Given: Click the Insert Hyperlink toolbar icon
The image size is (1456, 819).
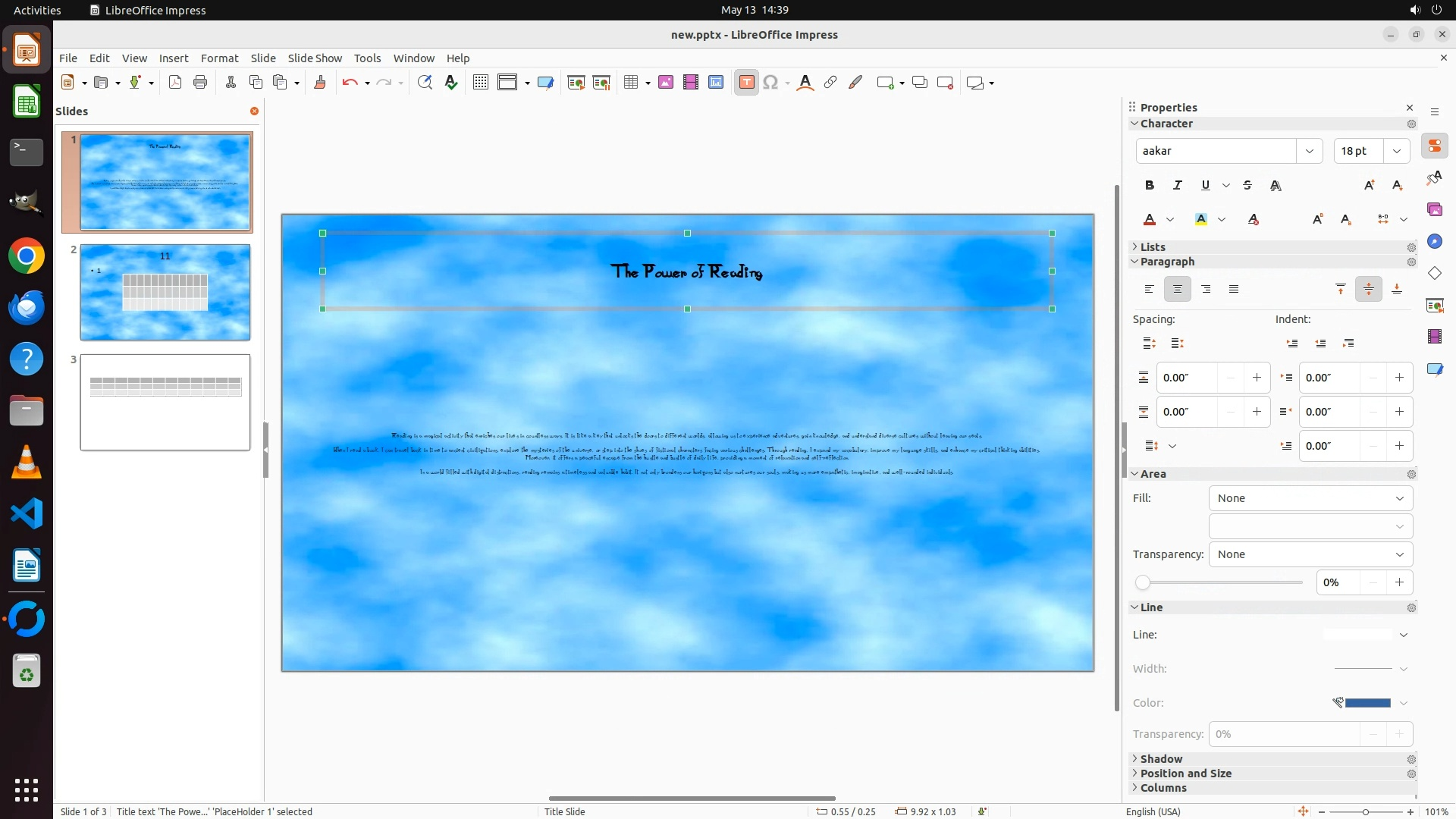Looking at the screenshot, I should pyautogui.click(x=830, y=83).
